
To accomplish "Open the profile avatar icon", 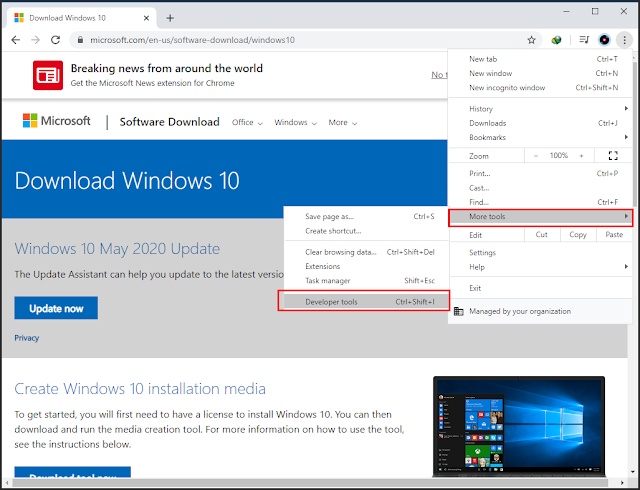I will 604,40.
